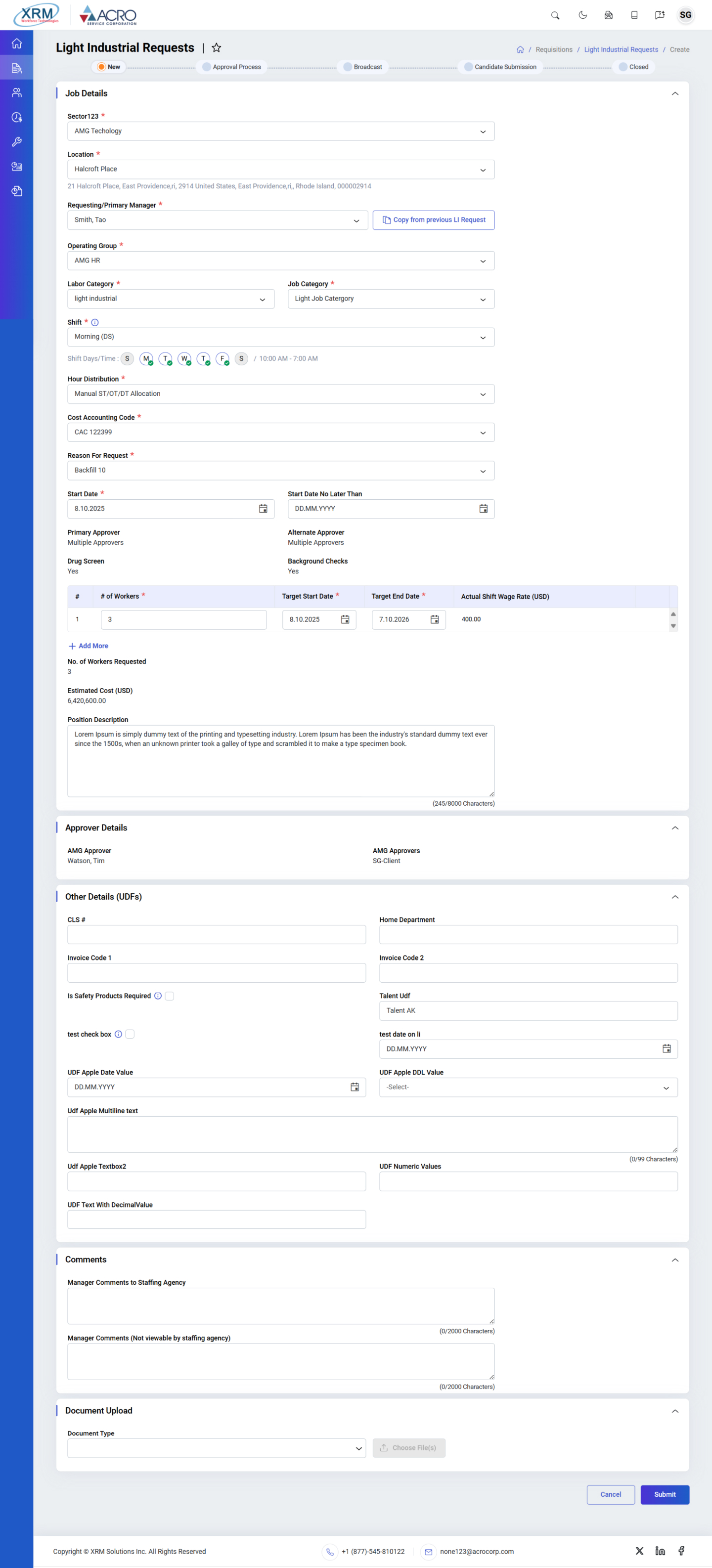The width and height of the screenshot is (712, 1568).
Task: Expand the Hour Distribution dropdown
Action: coord(280,394)
